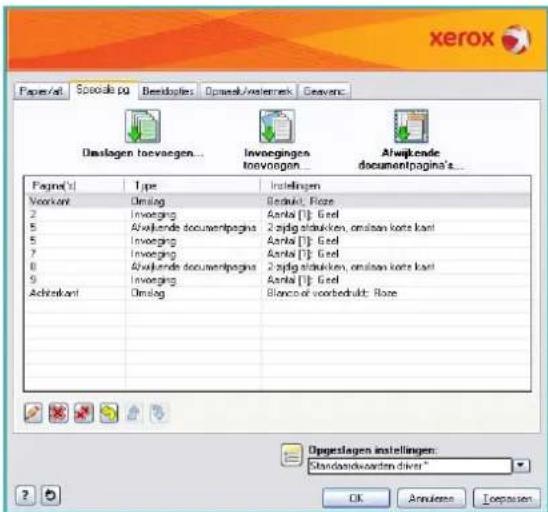Select page 8 Afwijkende documentpagina row
This screenshot has height=512, width=548.
[278, 267]
